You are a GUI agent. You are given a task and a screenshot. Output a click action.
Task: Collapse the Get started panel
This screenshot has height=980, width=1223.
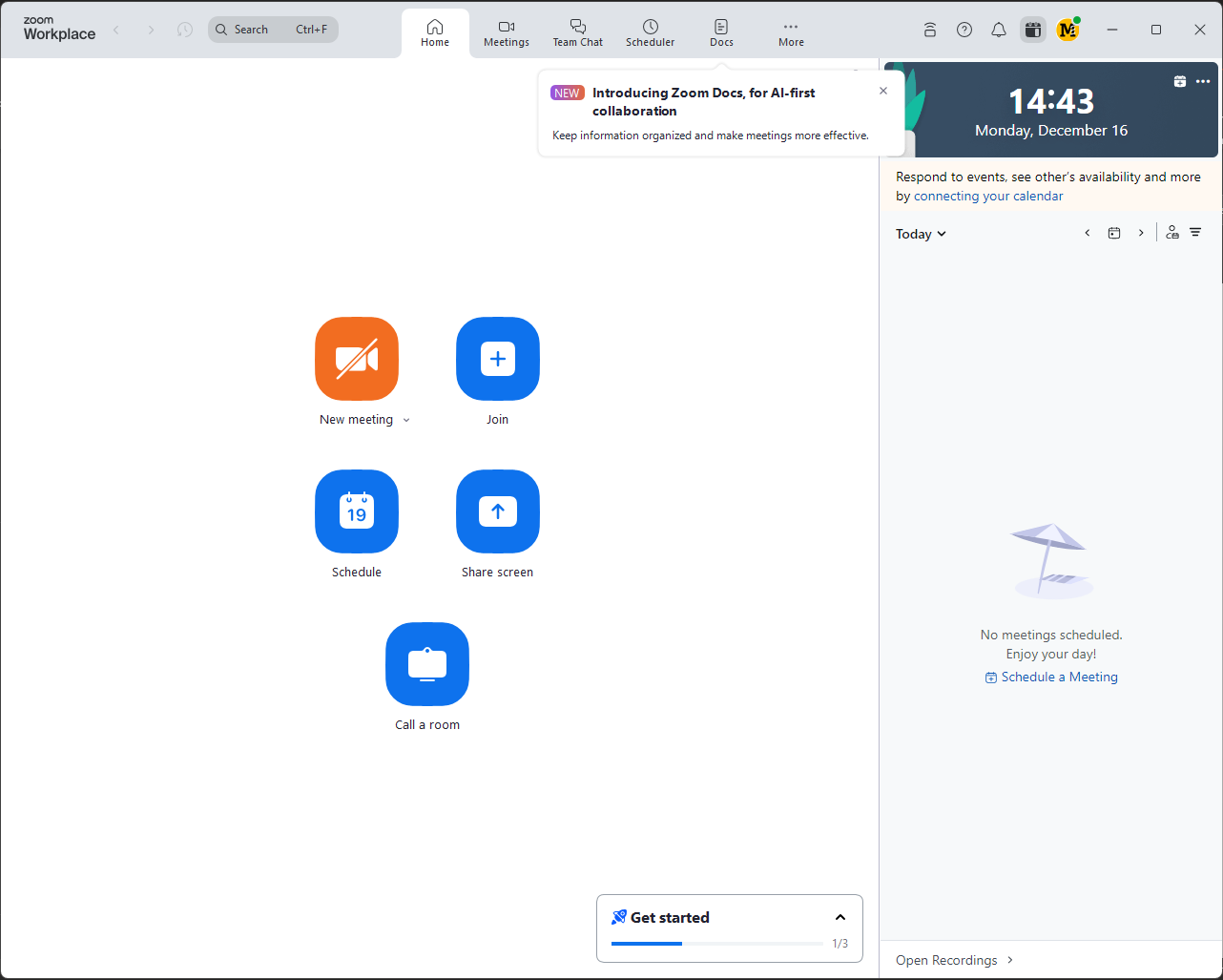[x=840, y=918]
